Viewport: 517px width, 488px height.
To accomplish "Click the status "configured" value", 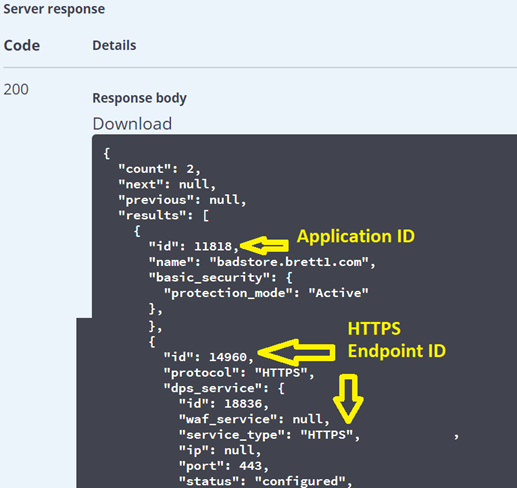I will [x=300, y=481].
